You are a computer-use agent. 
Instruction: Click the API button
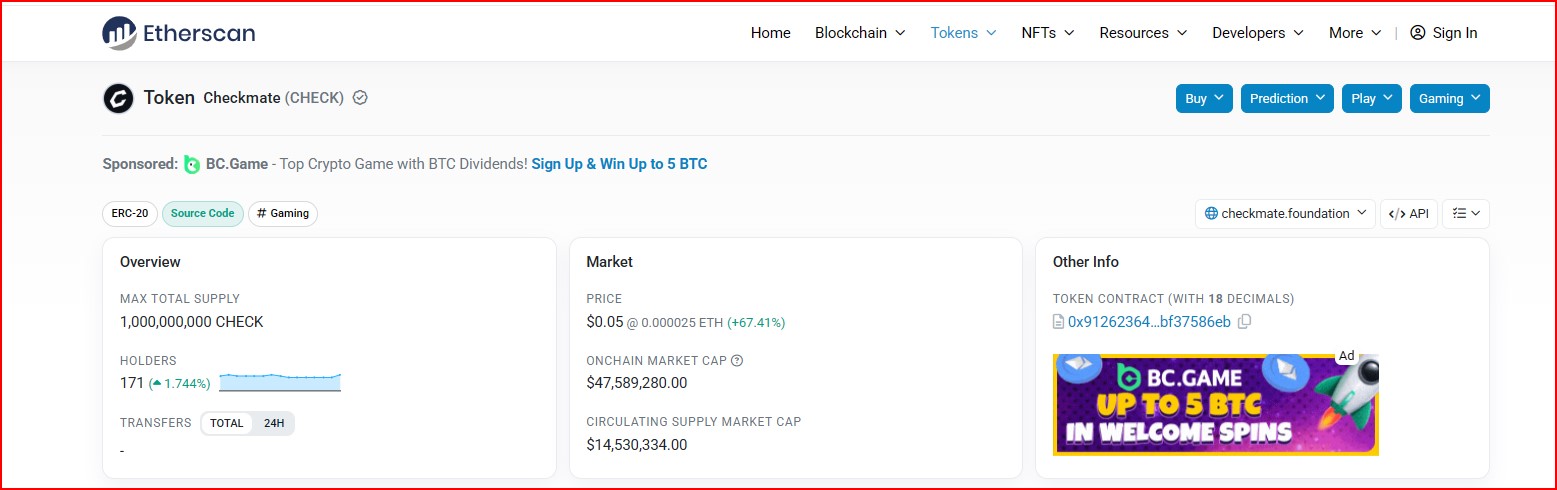click(x=1409, y=213)
